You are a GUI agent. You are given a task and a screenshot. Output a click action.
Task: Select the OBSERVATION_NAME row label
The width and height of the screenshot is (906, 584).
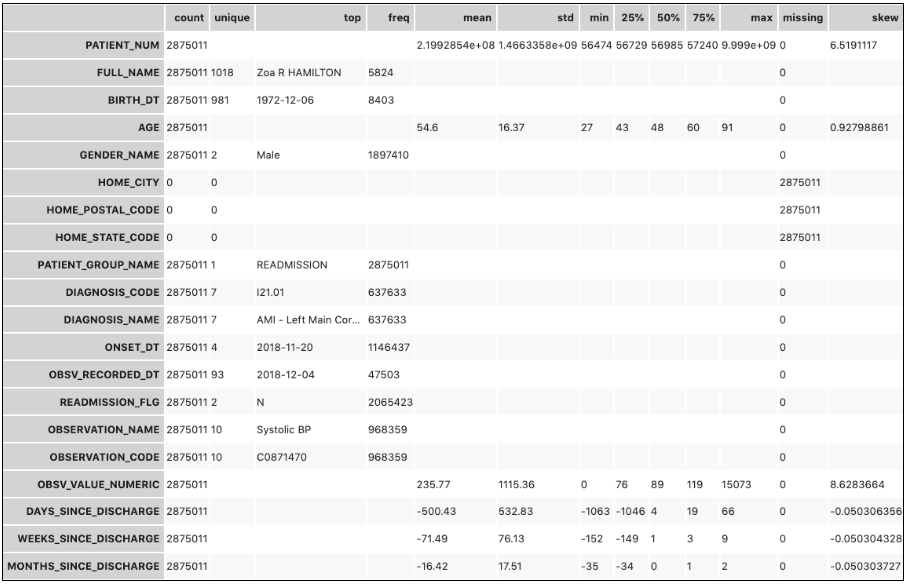point(84,429)
